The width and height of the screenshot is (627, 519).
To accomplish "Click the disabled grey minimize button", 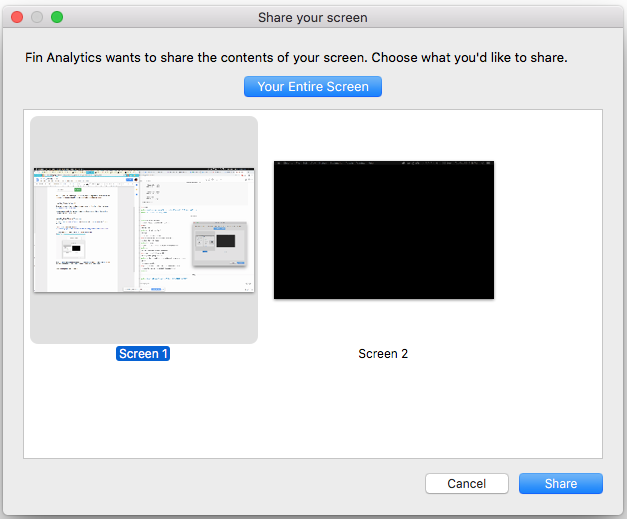I will coord(37,17).
